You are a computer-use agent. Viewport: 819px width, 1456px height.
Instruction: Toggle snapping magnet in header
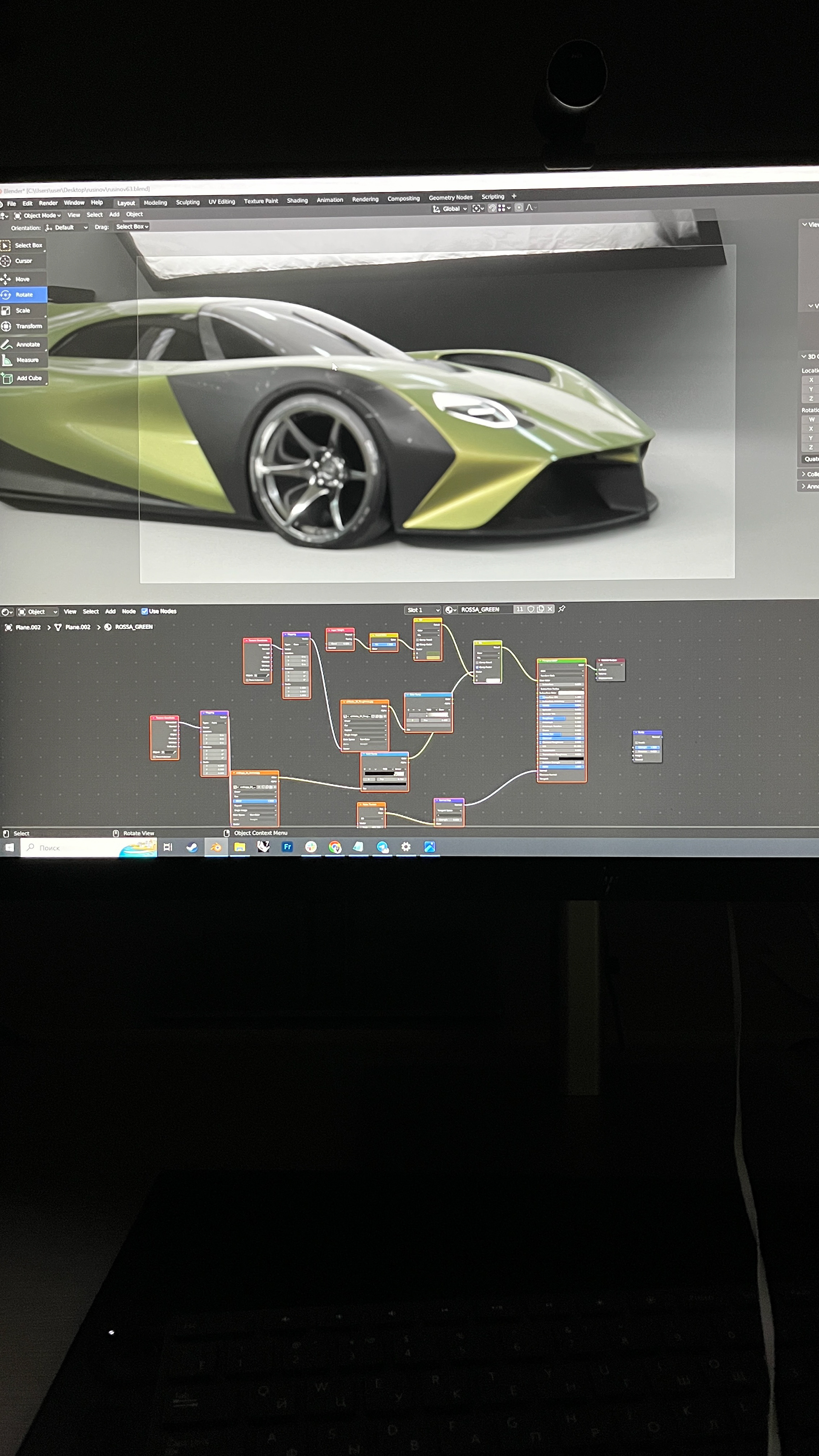[x=492, y=208]
